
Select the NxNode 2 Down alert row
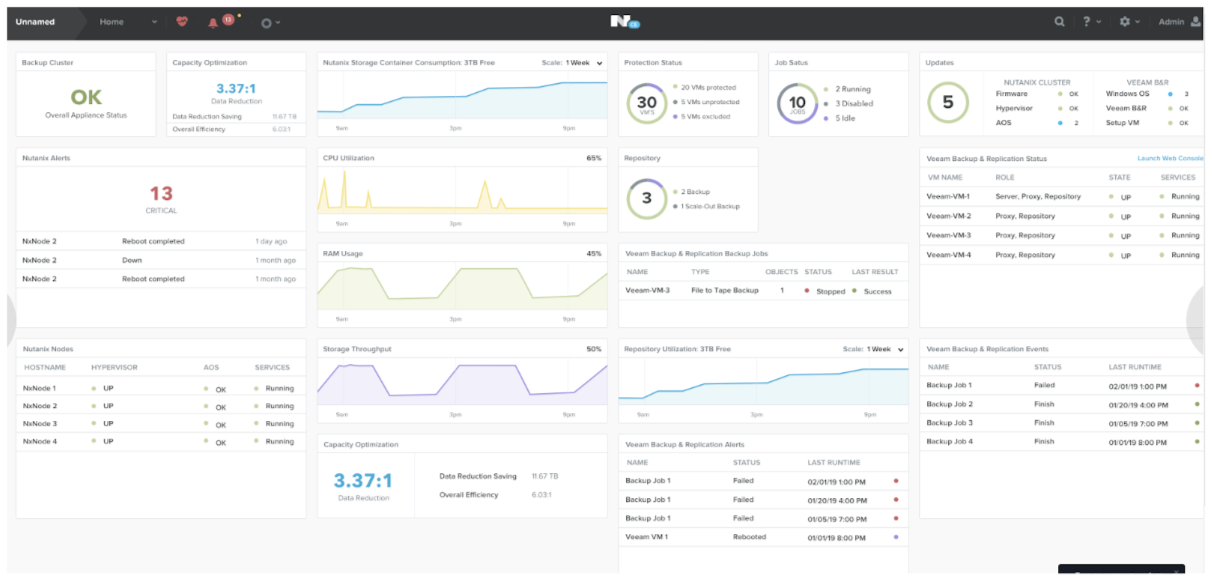pos(160,260)
